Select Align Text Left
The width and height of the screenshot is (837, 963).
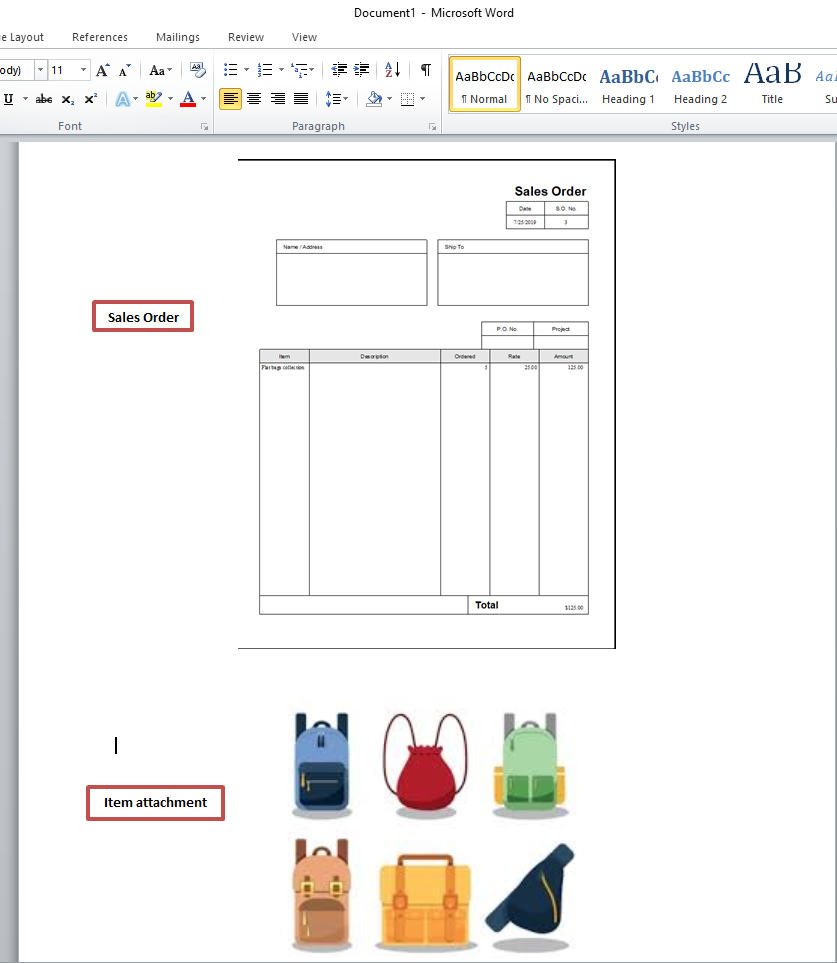tap(230, 99)
